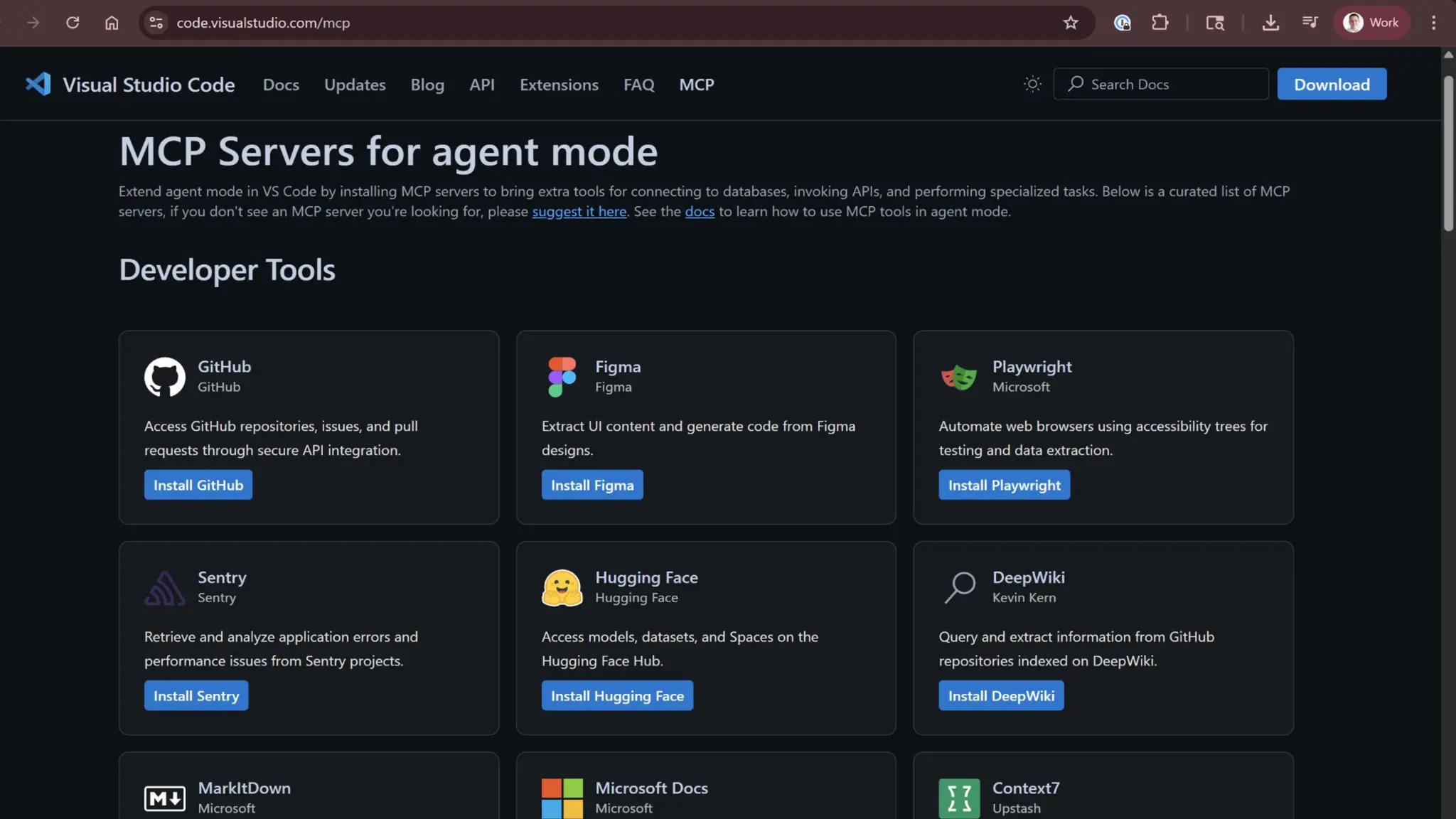1456x819 pixels.
Task: Open the Updates page in navigation
Action: tap(355, 85)
